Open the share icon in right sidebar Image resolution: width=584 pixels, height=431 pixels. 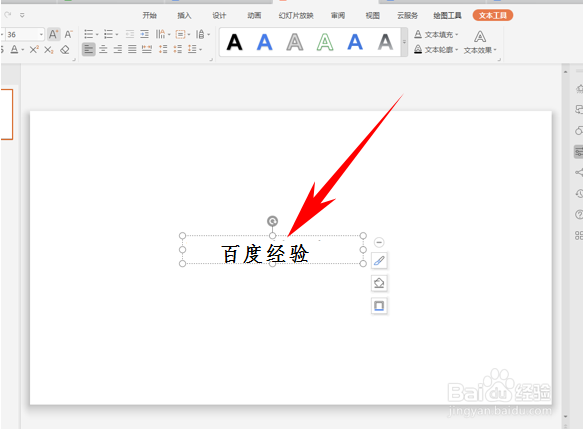coord(578,172)
